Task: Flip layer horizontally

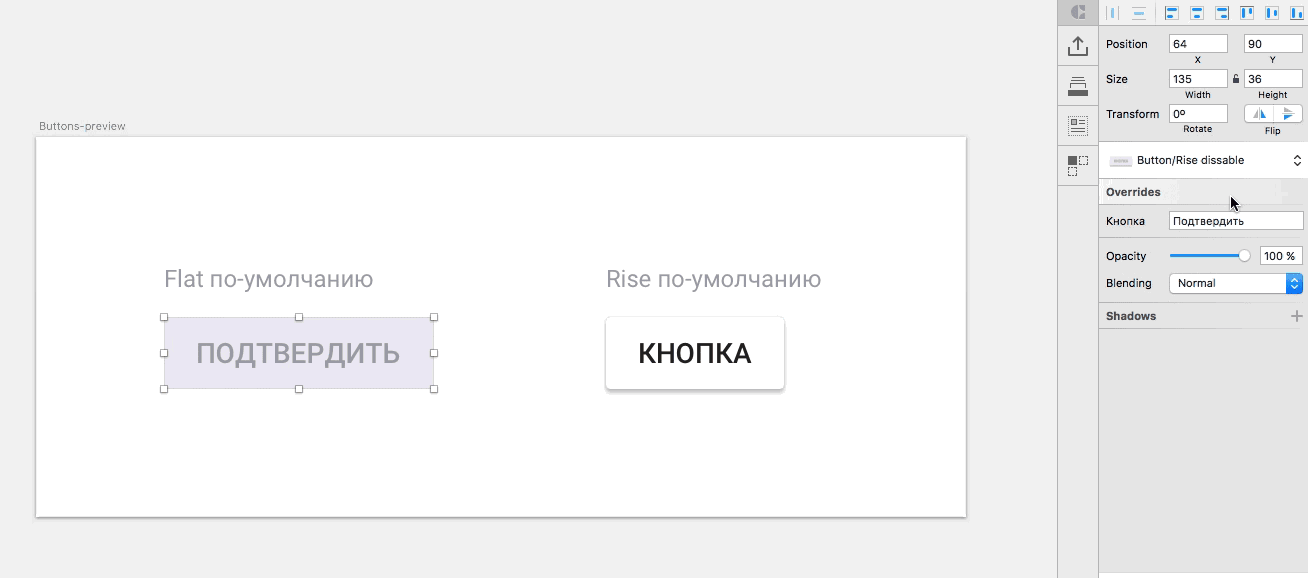Action: tap(1259, 114)
